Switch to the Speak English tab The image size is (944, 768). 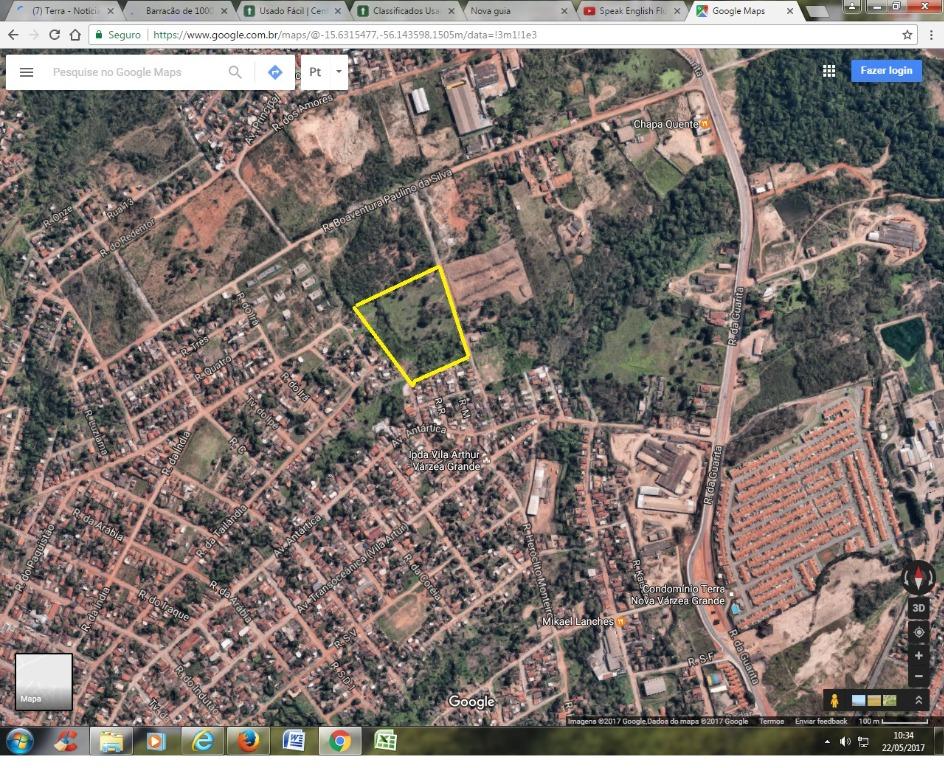(632, 11)
